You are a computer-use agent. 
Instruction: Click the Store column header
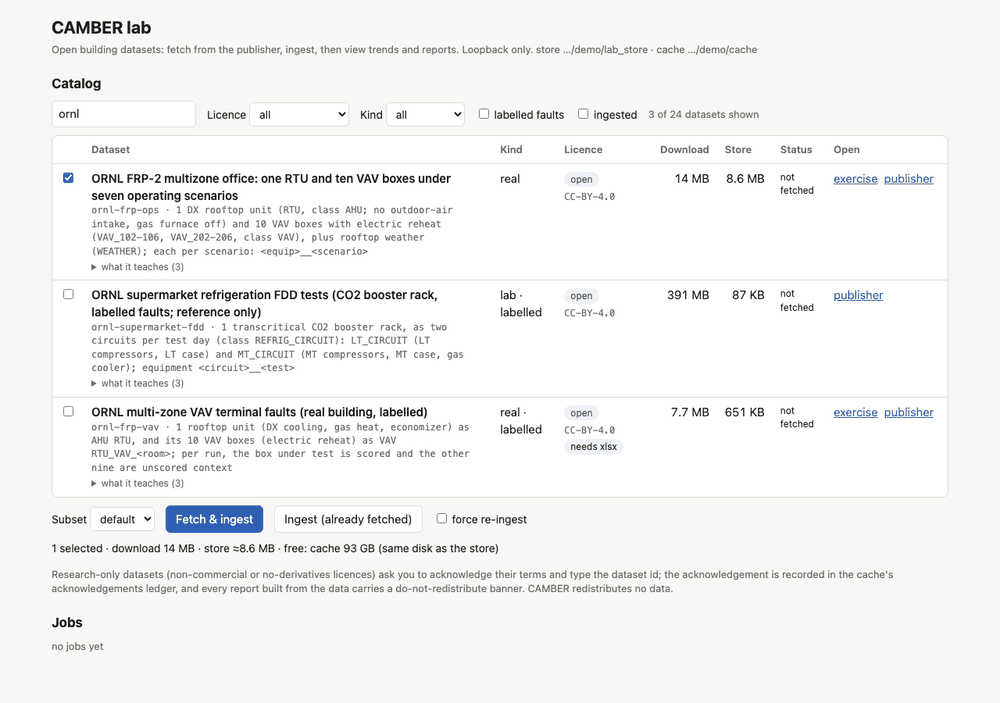click(738, 149)
